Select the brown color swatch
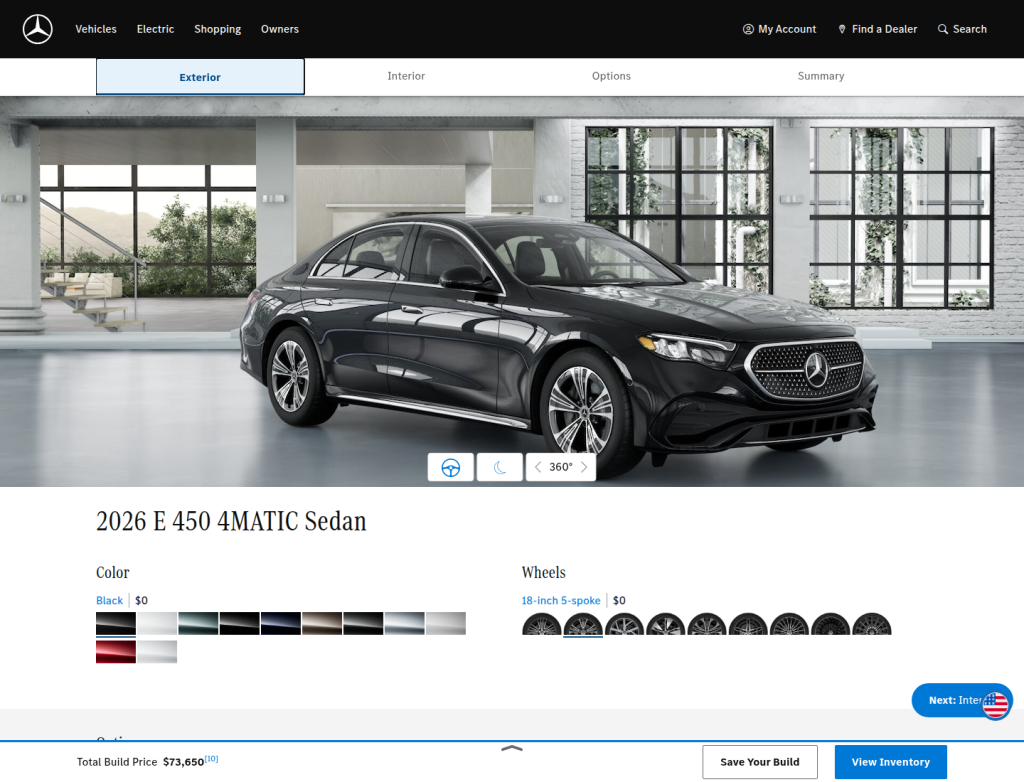Viewport: 1024px width, 782px height. coord(322,623)
